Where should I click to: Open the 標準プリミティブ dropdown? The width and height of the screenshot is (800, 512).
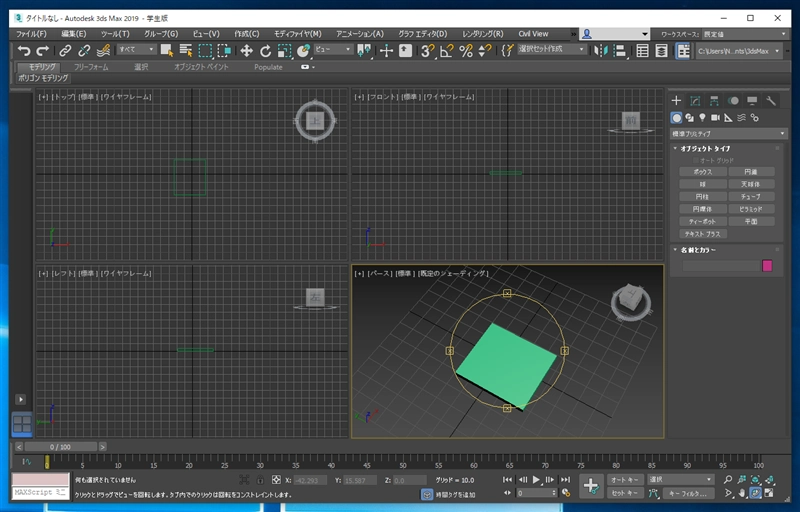point(728,134)
